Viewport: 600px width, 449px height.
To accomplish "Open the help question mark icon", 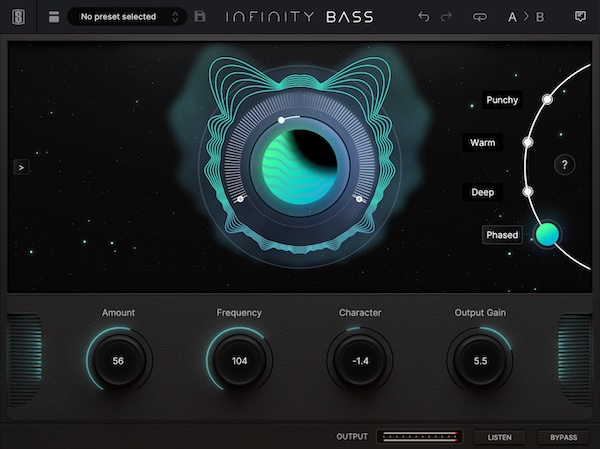I will [x=564, y=165].
